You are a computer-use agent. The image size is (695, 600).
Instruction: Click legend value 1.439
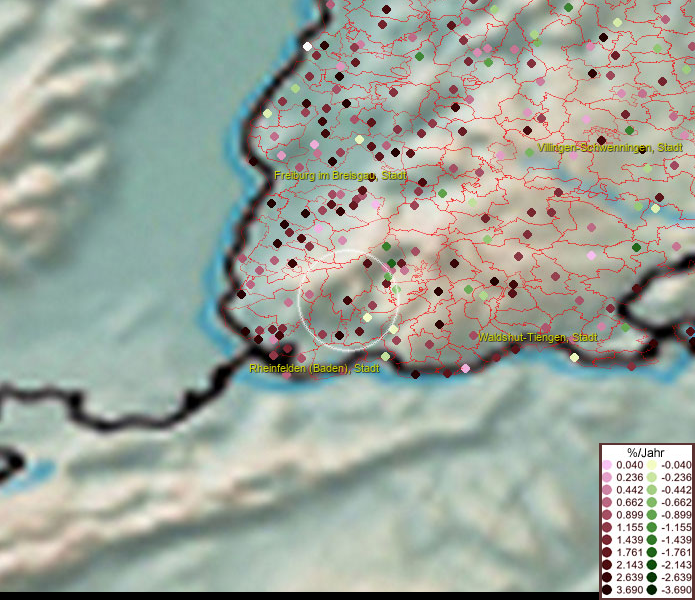629,540
